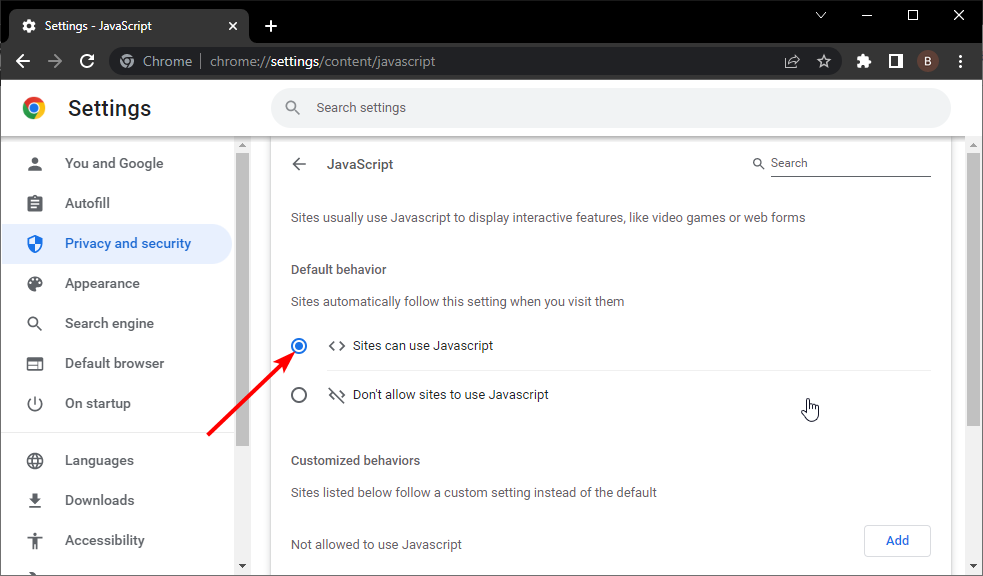The width and height of the screenshot is (983, 576).
Task: Click sidebar scrollbar down arrow
Action: click(243, 566)
